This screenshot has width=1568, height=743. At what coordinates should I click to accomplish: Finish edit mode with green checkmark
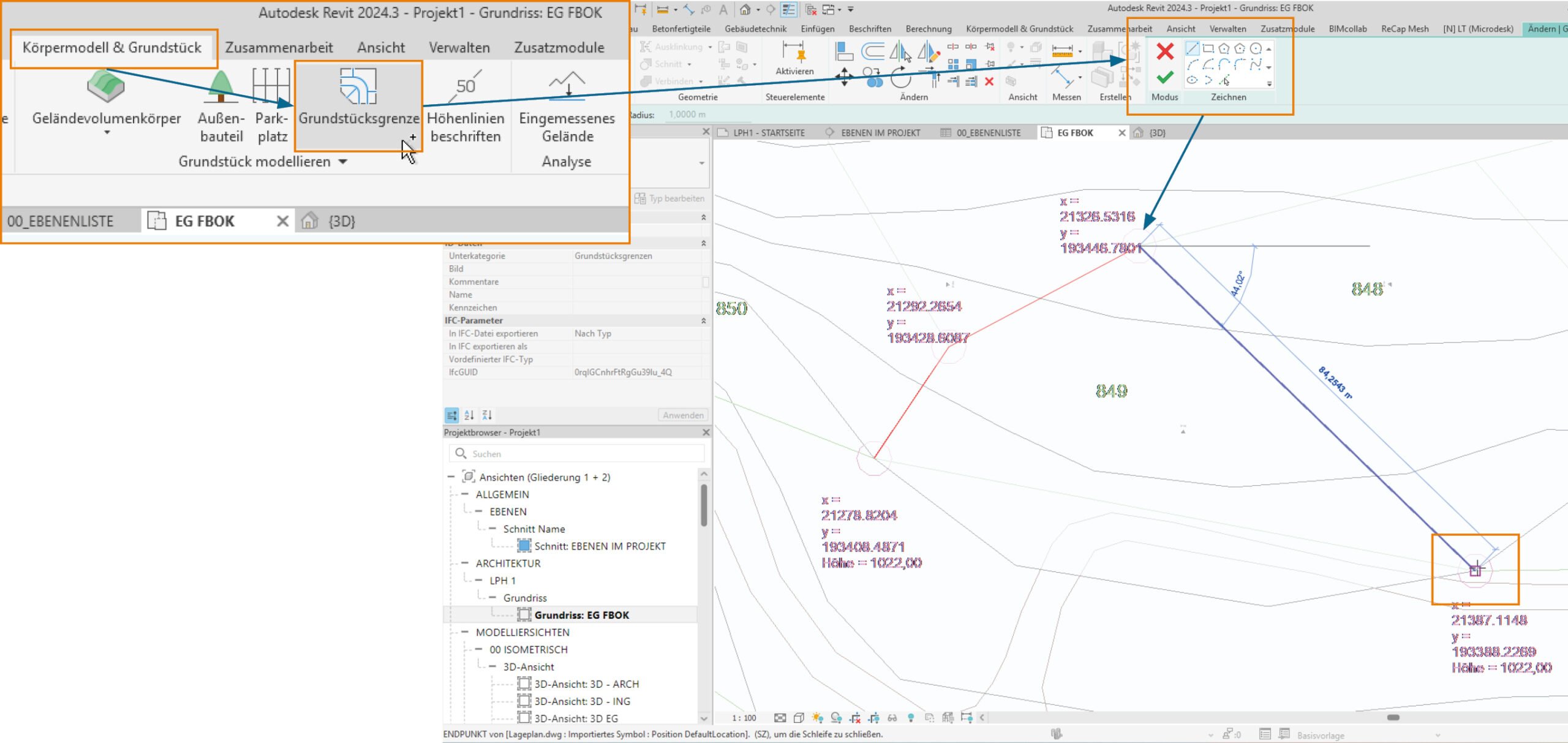pyautogui.click(x=1164, y=78)
